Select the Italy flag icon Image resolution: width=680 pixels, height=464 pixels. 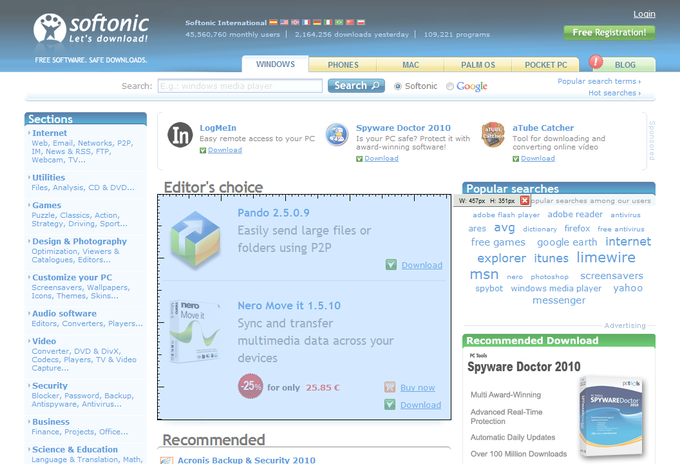tap(328, 22)
